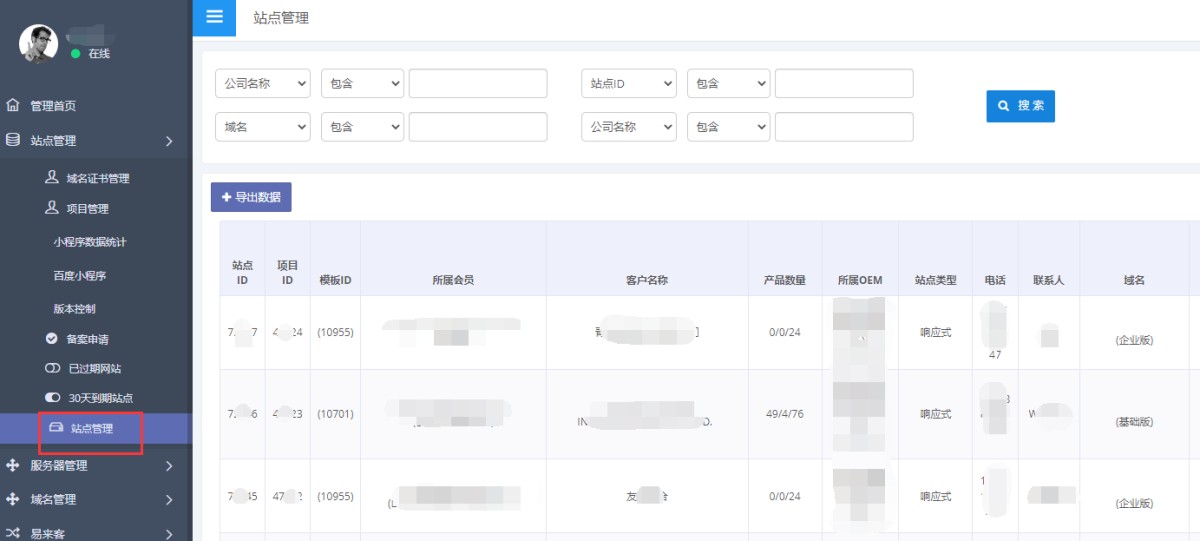Expand the 服务器管理 sidebar section arrow
1200x541 pixels.
point(169,466)
